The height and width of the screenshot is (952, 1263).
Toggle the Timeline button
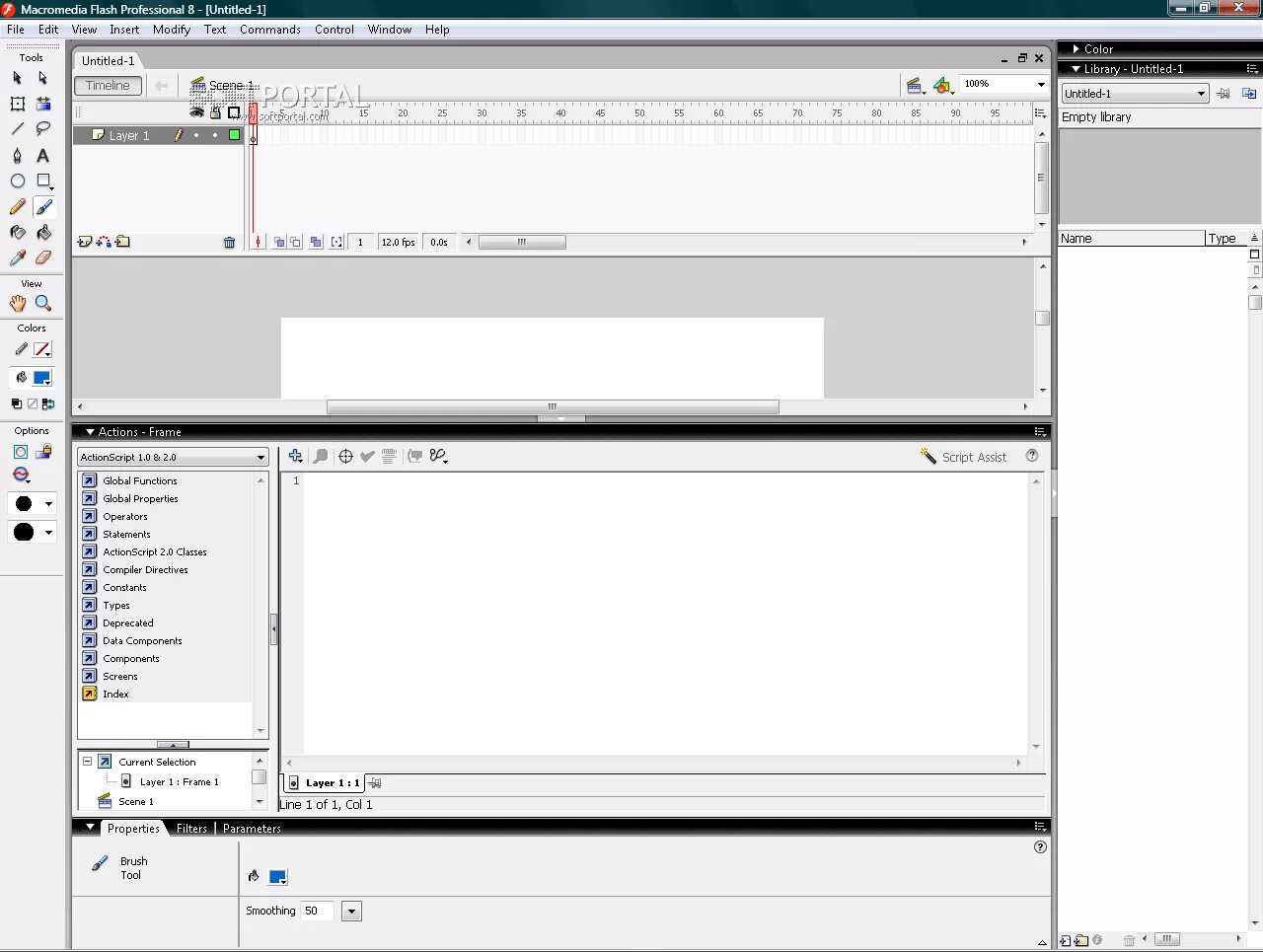tap(108, 86)
